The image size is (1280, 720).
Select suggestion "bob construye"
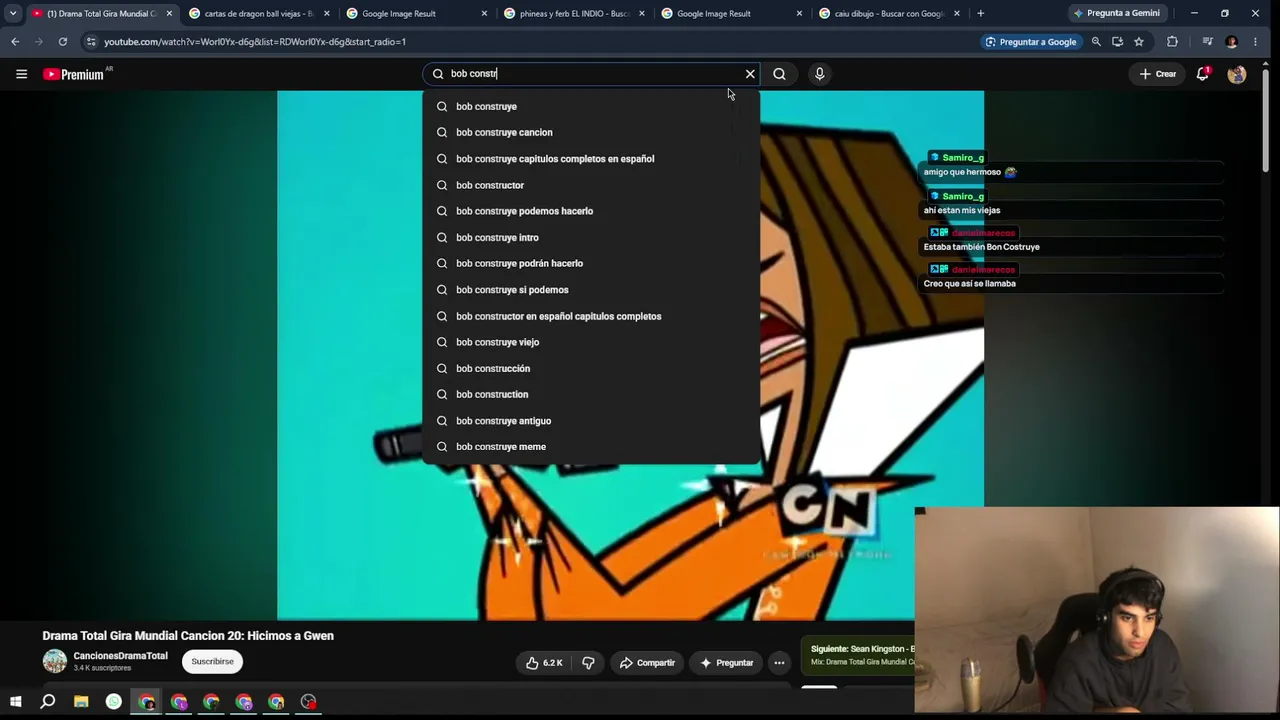coord(591,106)
